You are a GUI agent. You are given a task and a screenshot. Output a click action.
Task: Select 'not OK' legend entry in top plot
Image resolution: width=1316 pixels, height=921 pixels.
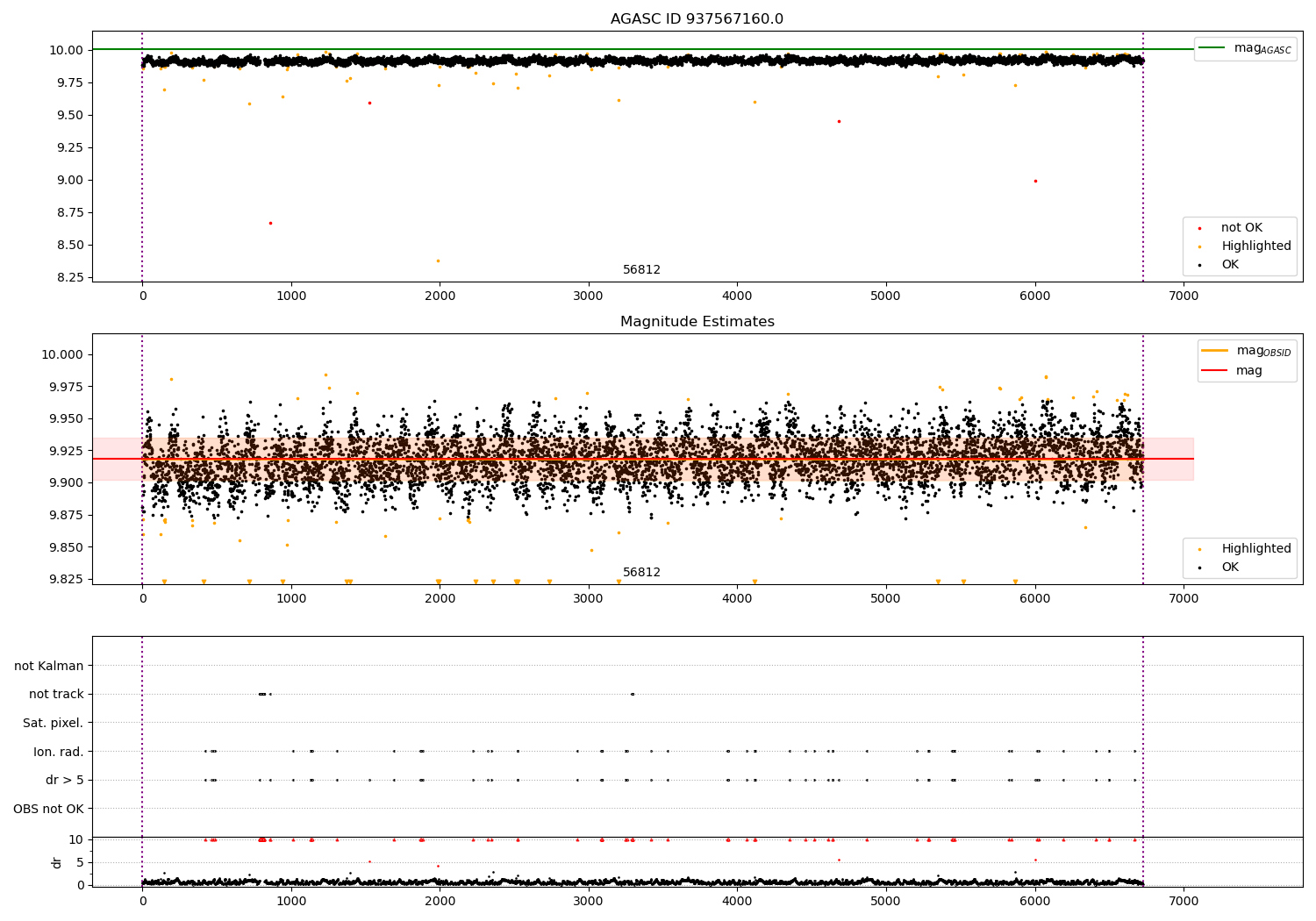click(x=1241, y=228)
